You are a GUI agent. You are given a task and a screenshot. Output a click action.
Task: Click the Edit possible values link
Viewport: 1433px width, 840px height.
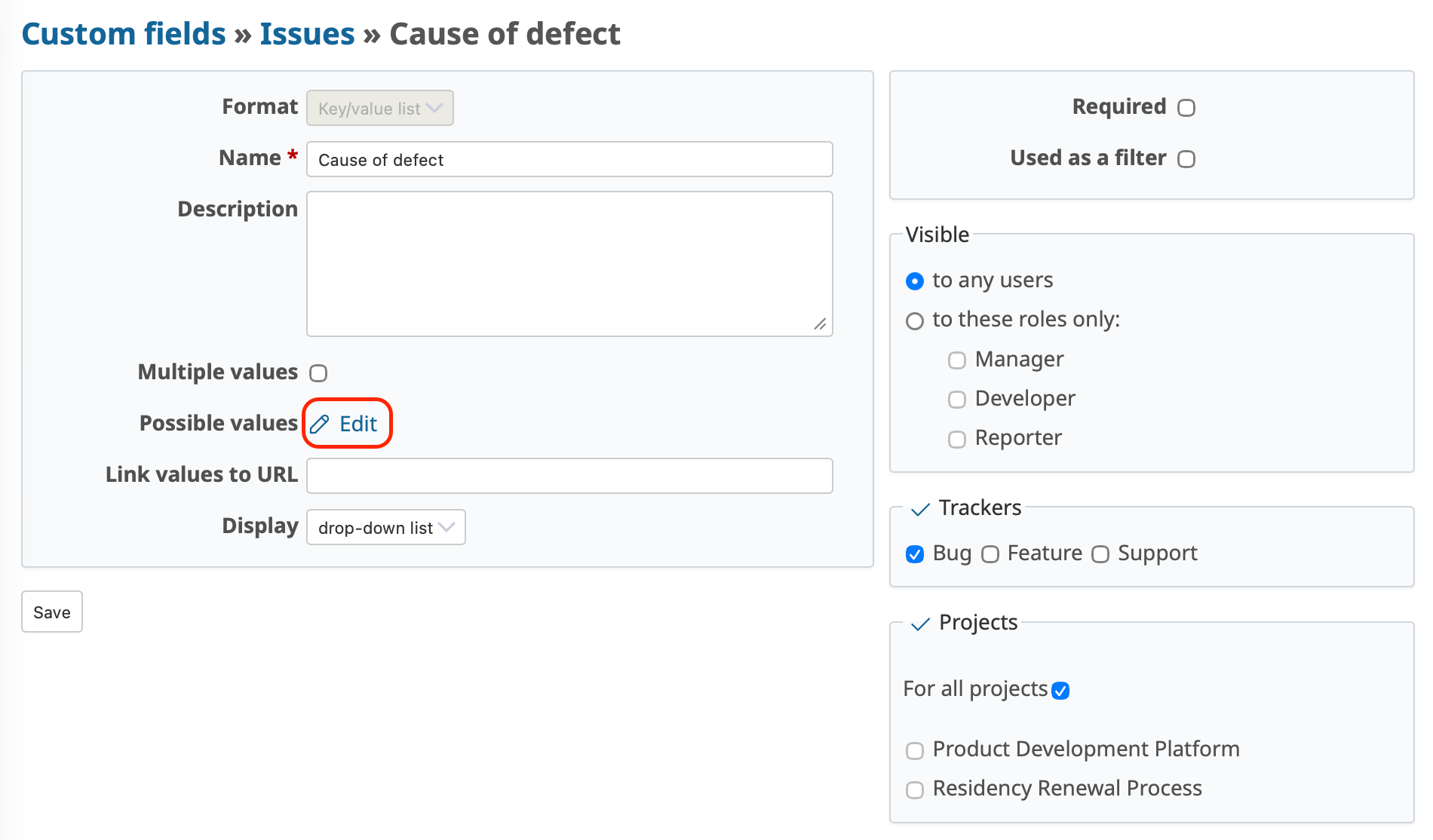[357, 424]
